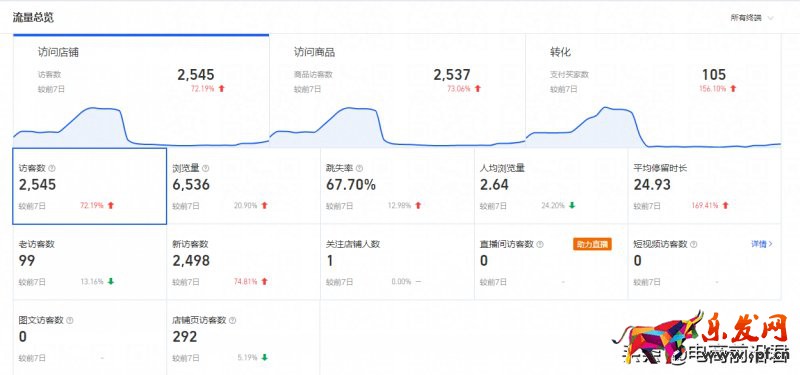This screenshot has height=375, width=800.
Task: Click the 67.70% bounce rate value
Action: 351,185
